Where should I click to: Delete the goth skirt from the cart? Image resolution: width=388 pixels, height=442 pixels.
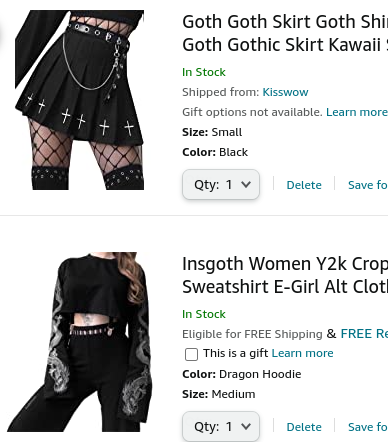[304, 185]
